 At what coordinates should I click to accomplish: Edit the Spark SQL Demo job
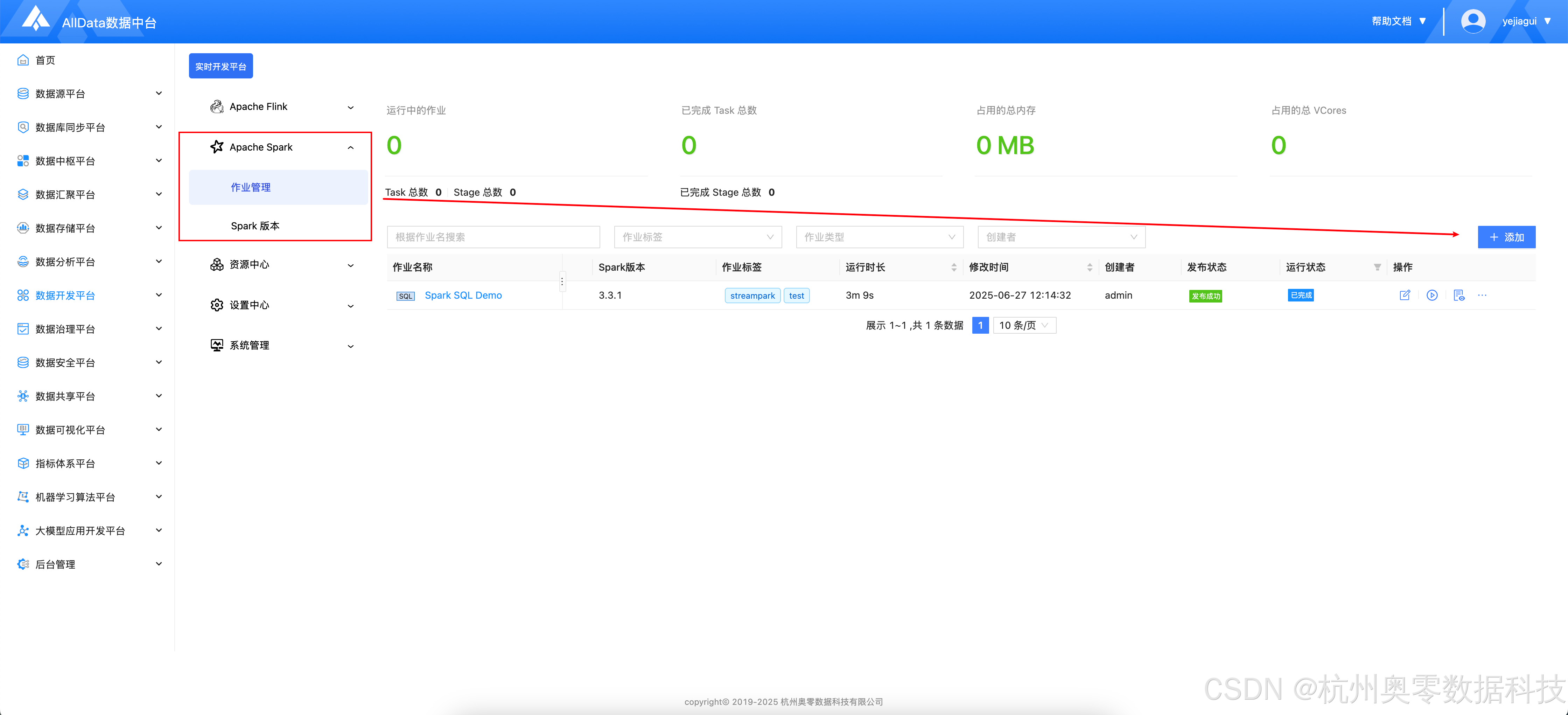click(1404, 296)
